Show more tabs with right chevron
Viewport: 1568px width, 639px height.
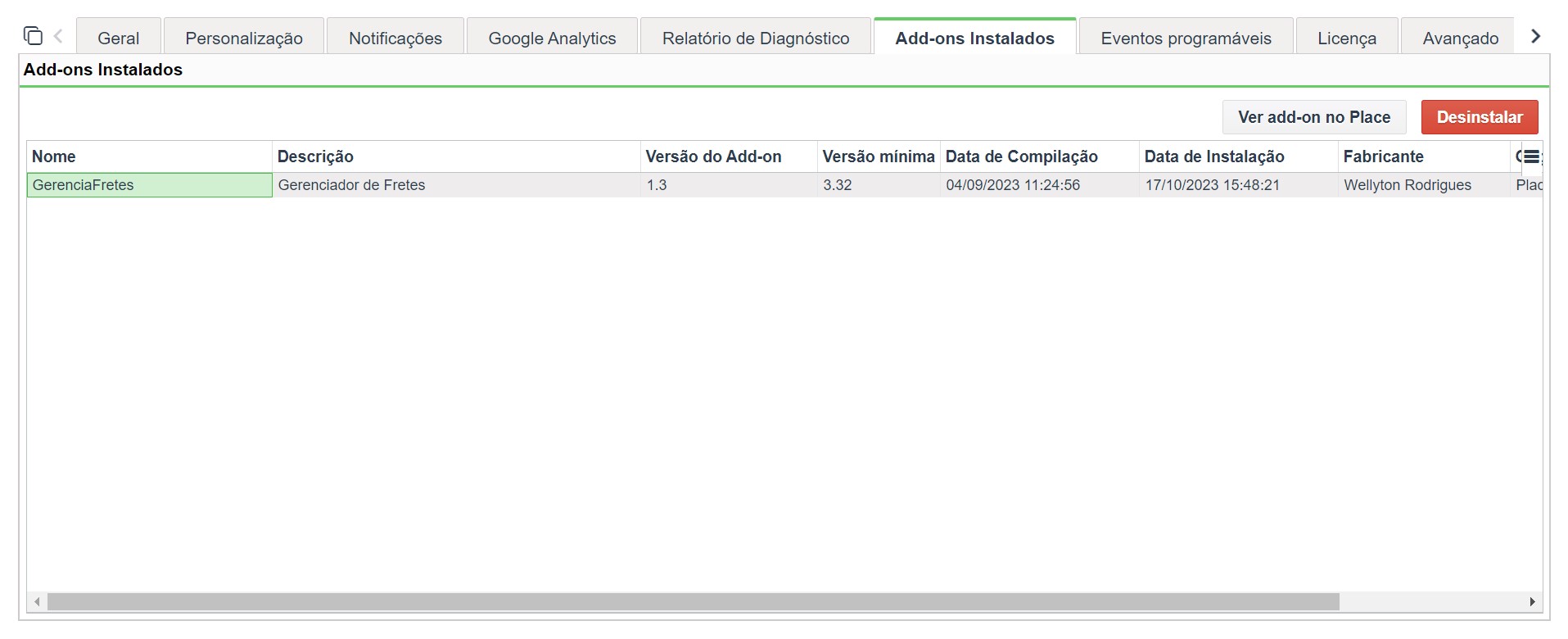[x=1535, y=36]
